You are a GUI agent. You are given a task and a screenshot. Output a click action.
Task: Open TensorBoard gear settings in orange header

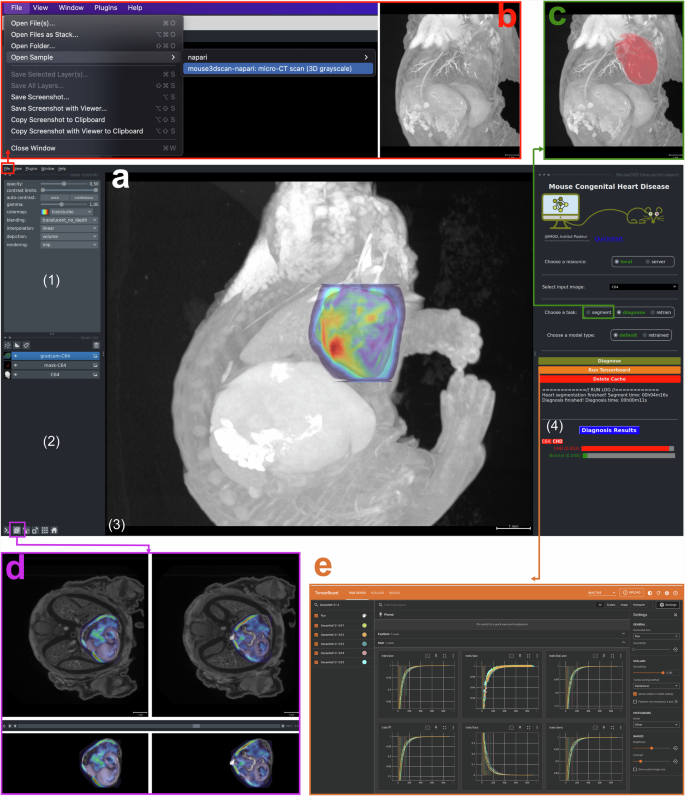coord(667,592)
